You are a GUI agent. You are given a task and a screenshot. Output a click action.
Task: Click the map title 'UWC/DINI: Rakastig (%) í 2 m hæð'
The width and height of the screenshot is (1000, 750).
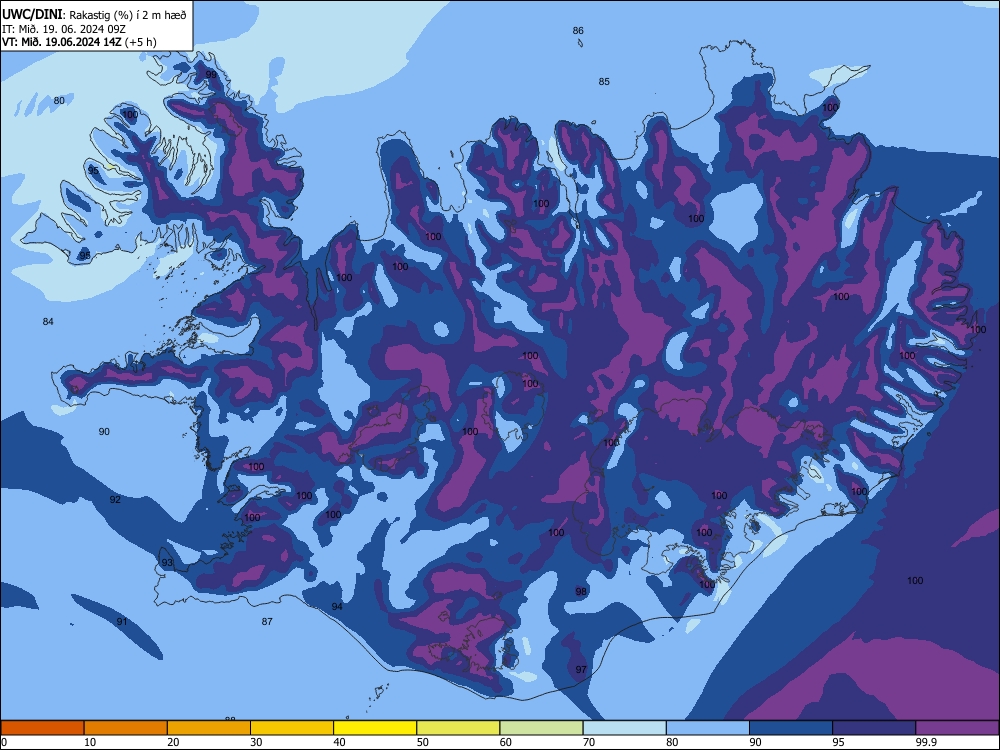coord(94,15)
